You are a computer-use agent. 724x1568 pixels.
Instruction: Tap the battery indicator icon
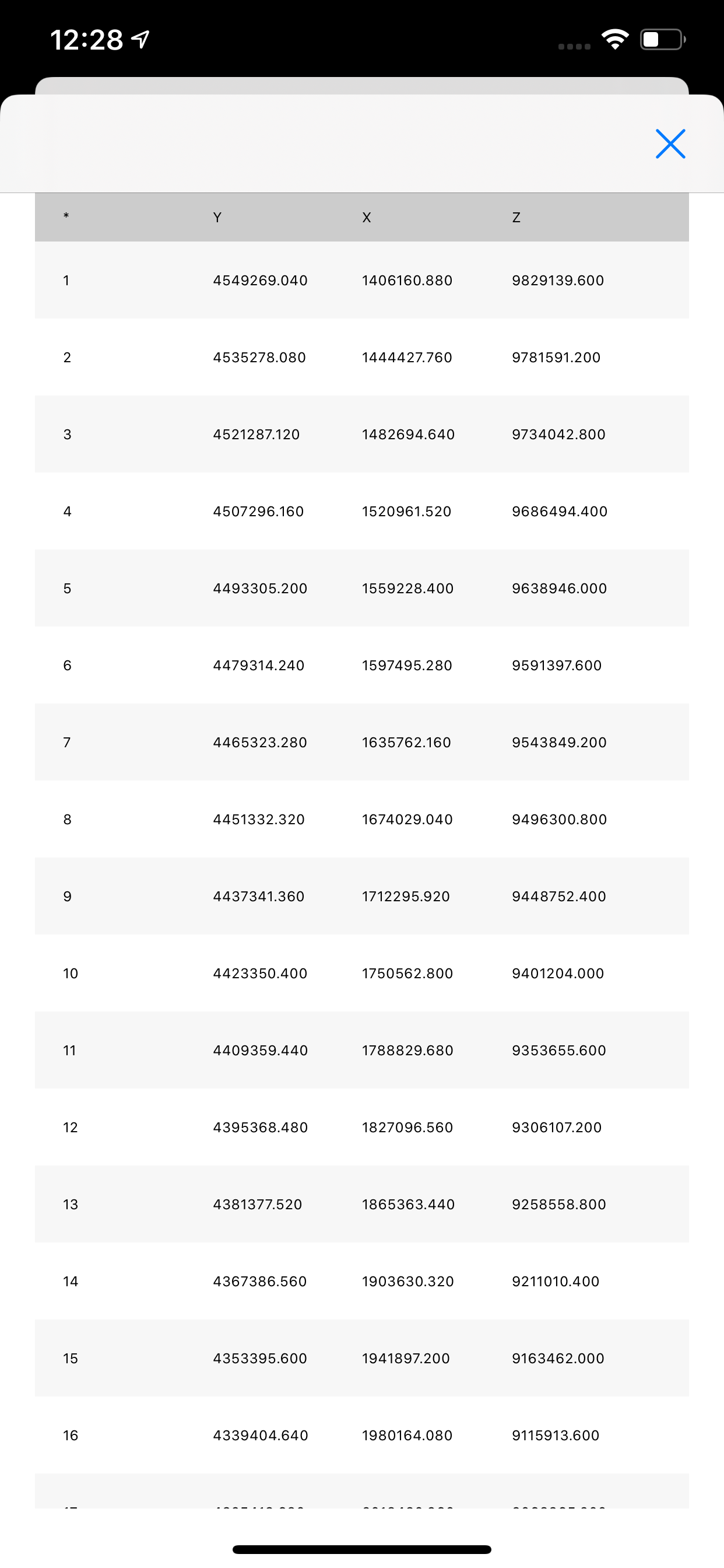663,40
